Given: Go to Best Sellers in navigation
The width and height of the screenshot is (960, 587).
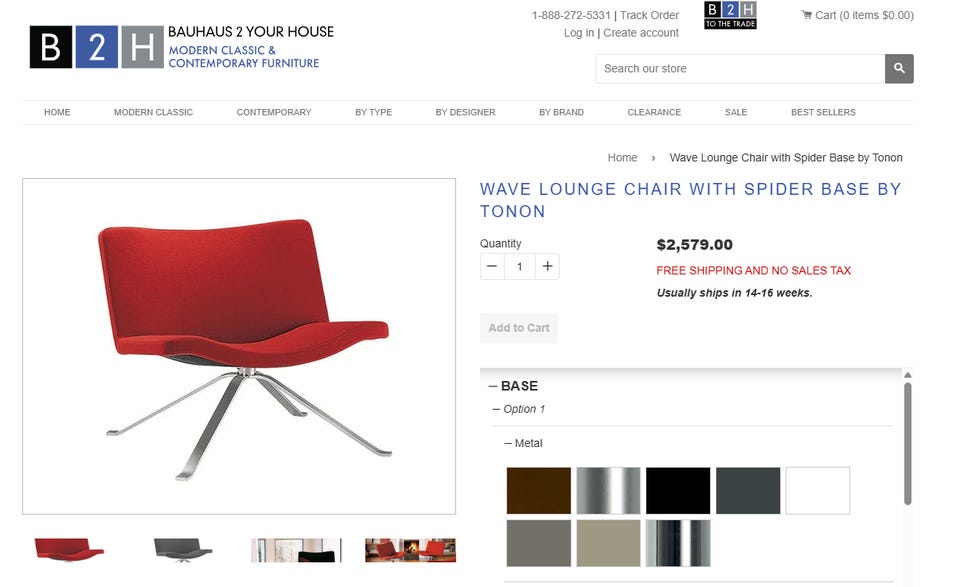Looking at the screenshot, I should click(x=823, y=113).
